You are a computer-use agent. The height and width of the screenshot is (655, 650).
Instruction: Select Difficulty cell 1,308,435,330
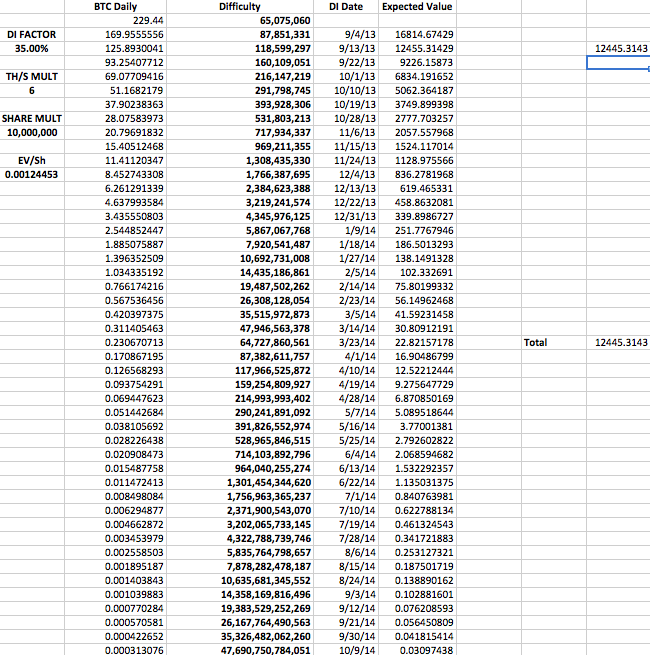[x=240, y=160]
